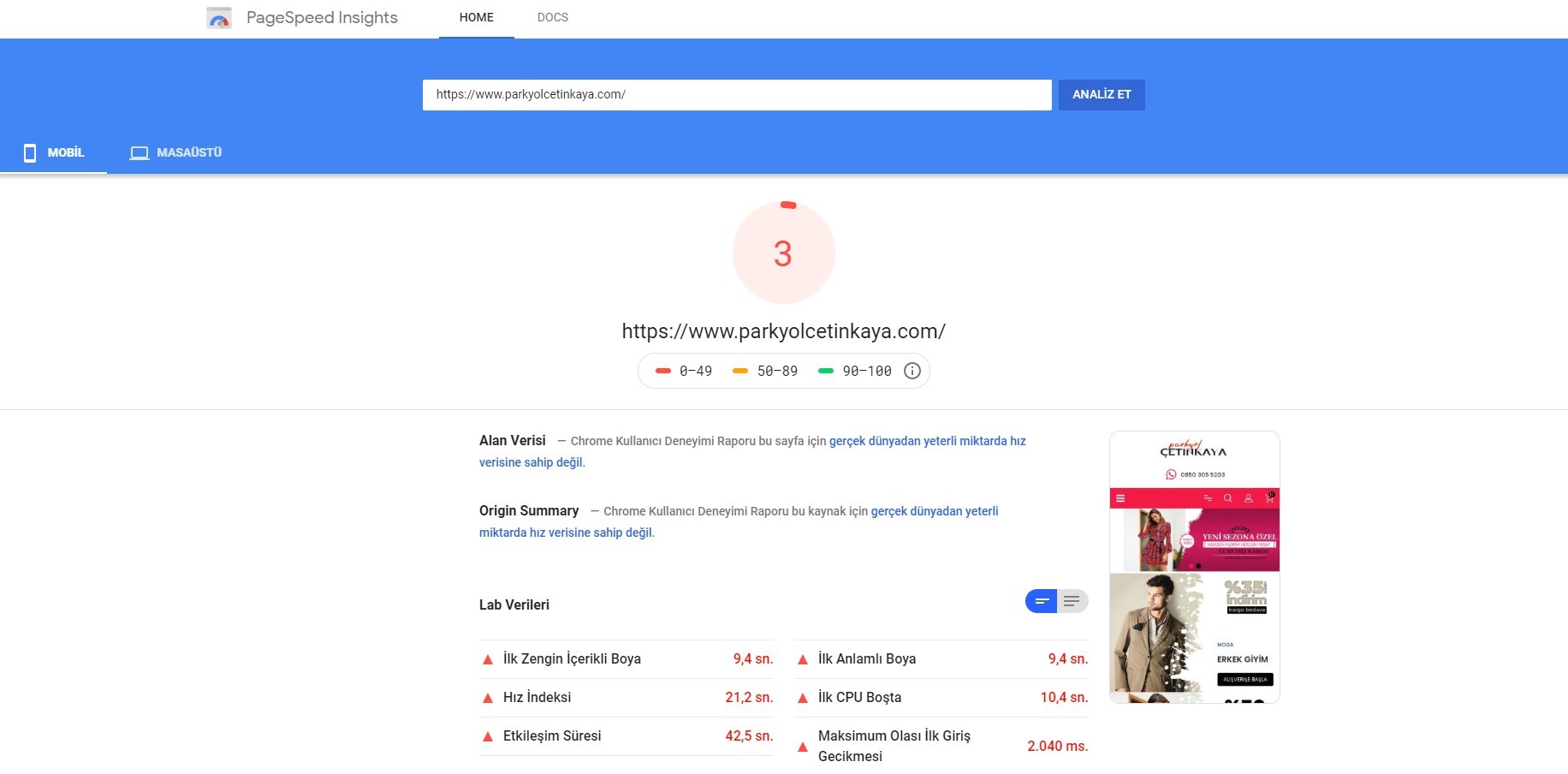Click the Alan Verisi heading

(x=513, y=441)
